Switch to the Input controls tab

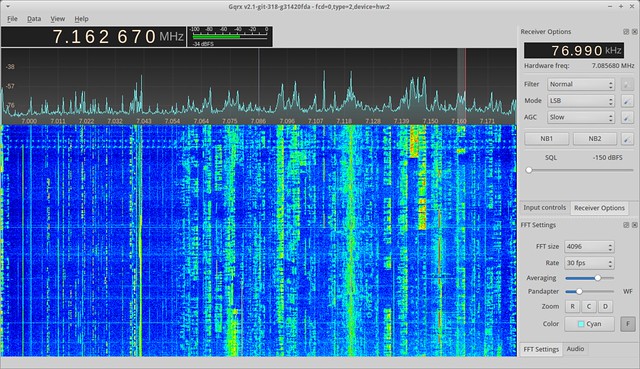pos(544,208)
